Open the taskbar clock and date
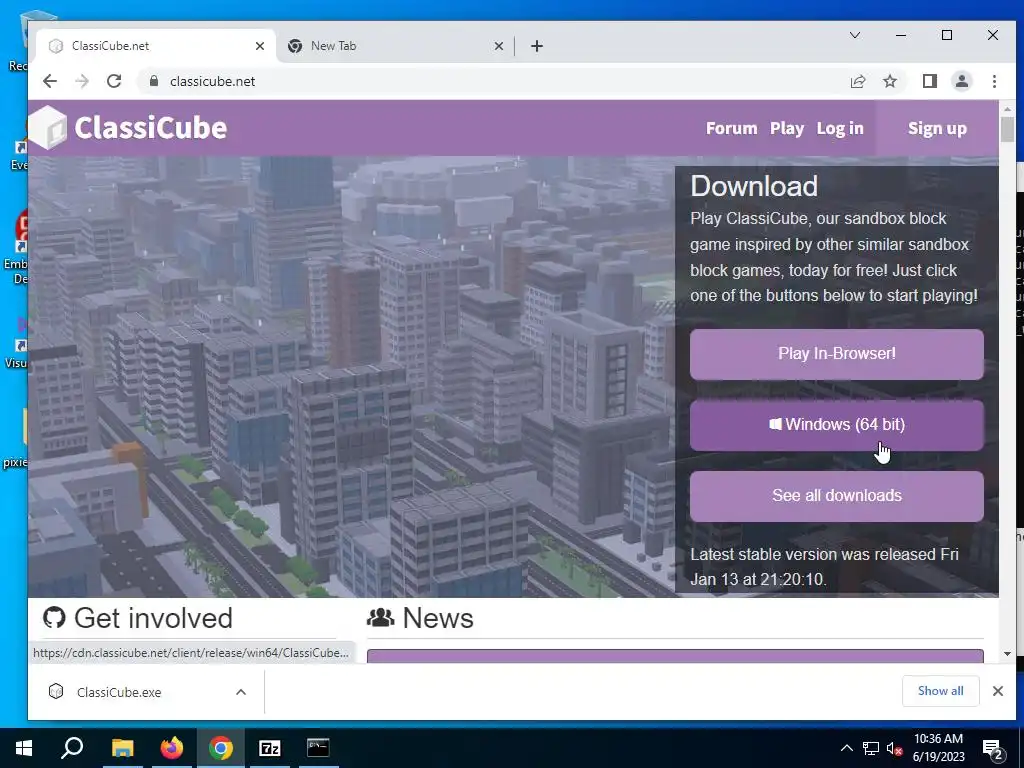The height and width of the screenshot is (768, 1024). pos(938,748)
